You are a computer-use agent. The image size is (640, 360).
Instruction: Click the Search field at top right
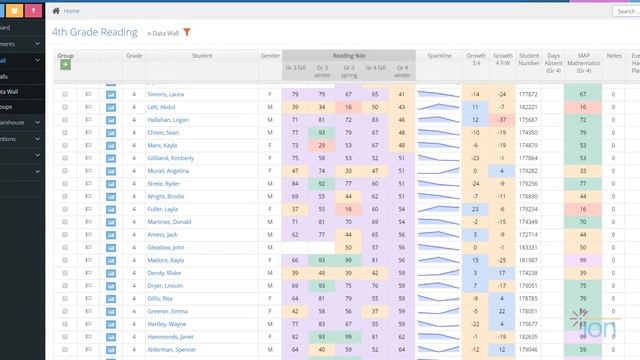pos(627,11)
